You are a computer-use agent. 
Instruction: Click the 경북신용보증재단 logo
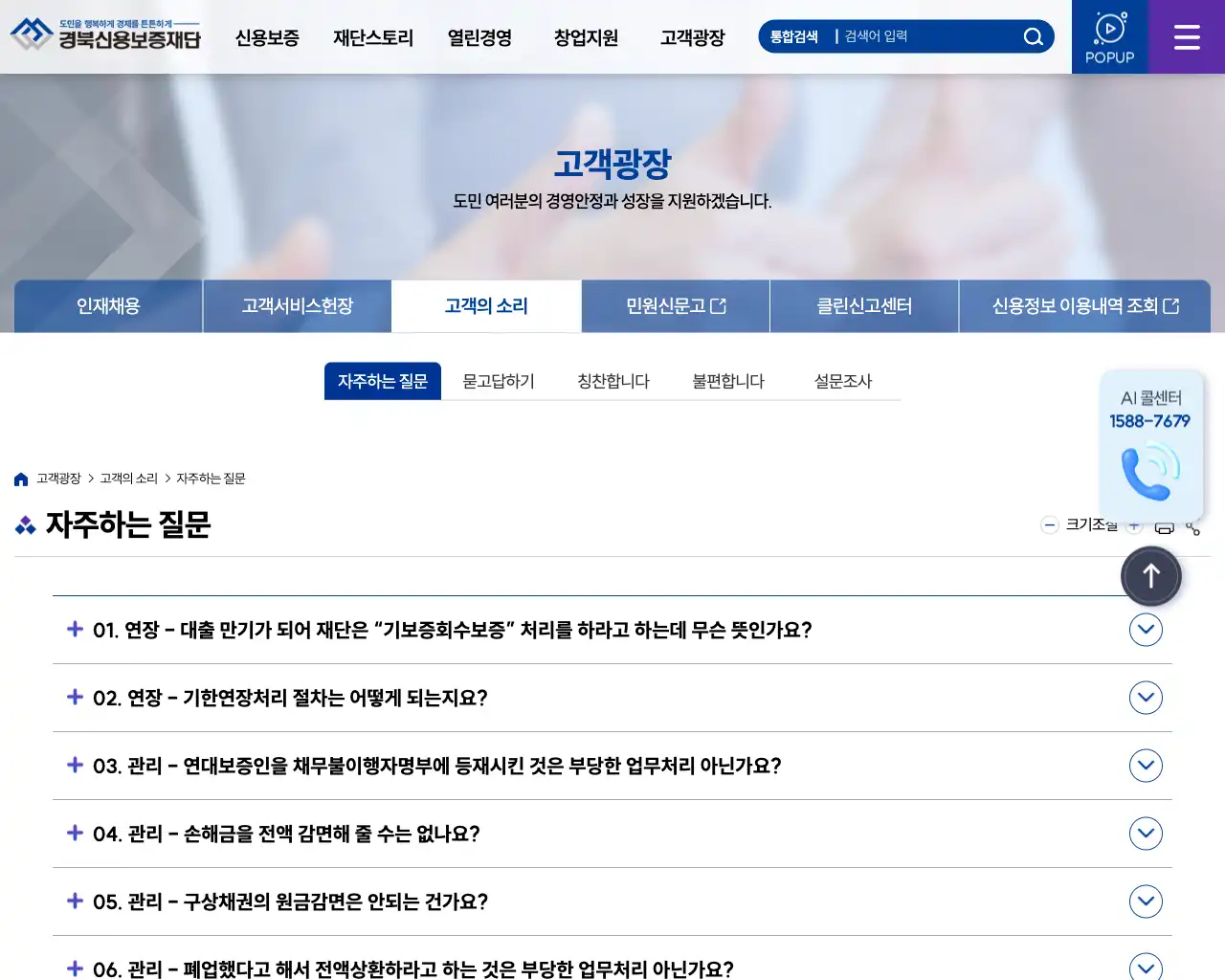click(105, 35)
